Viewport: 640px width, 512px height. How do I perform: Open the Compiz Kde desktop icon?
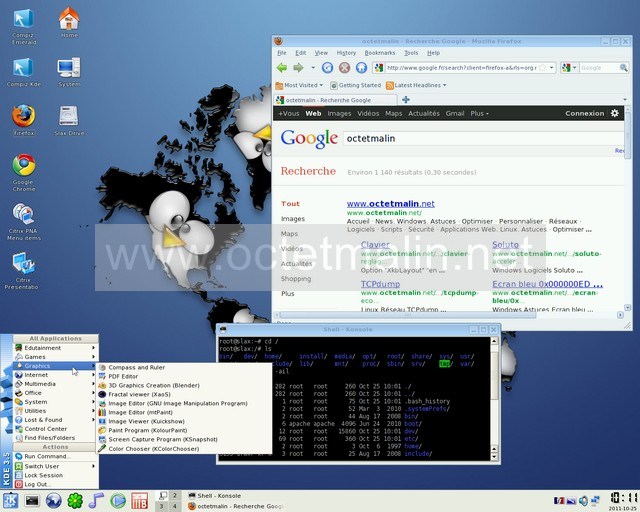[24, 72]
